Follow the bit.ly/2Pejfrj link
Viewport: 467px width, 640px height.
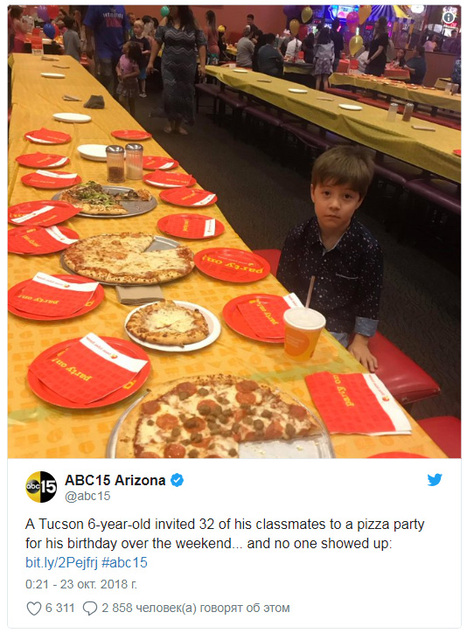(x=62, y=563)
